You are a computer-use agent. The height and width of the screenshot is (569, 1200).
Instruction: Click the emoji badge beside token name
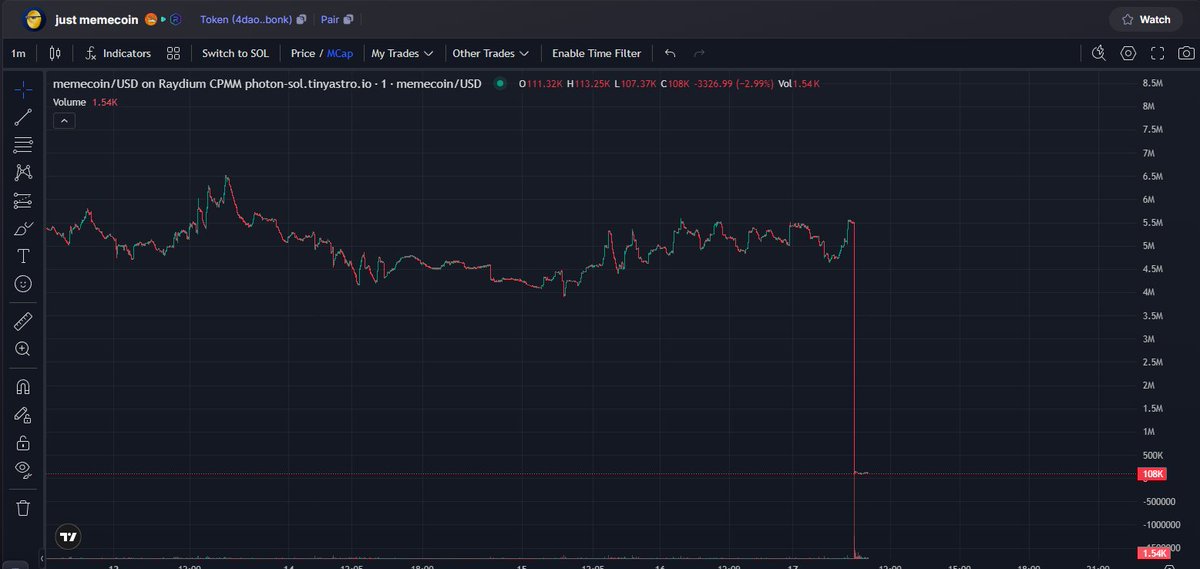153,19
